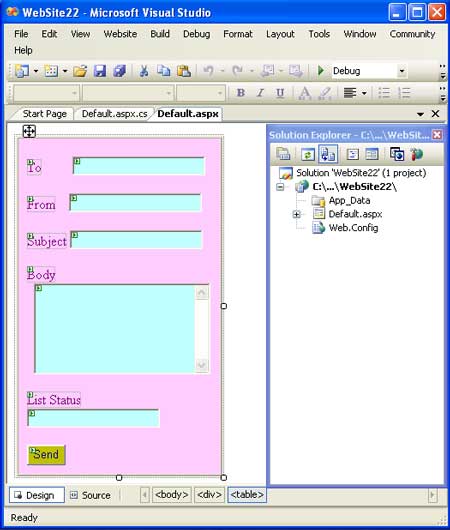450x530 pixels.
Task: Click the View Designer icon in Solution Explorer
Action: point(372,154)
